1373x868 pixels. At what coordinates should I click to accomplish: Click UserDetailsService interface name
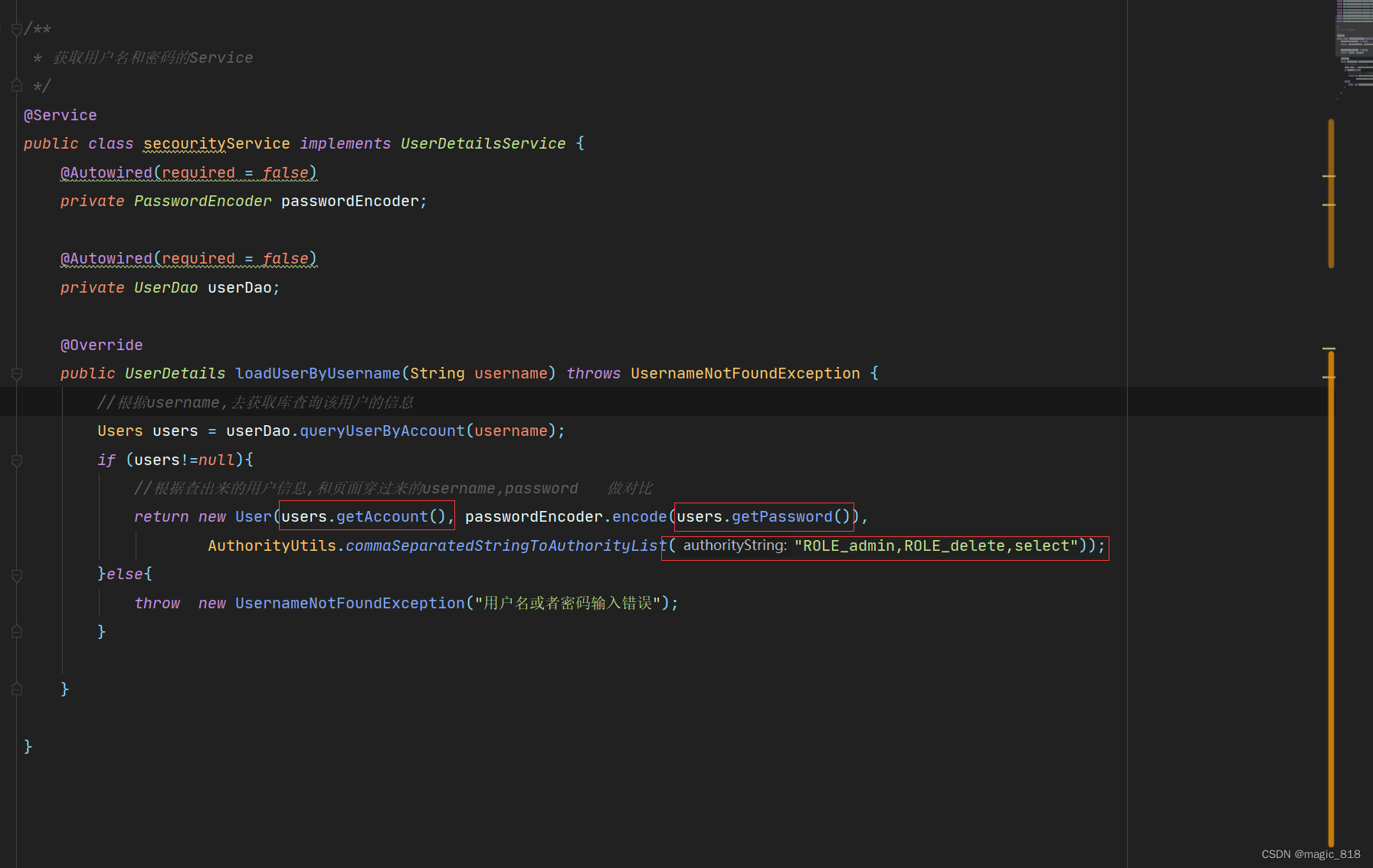tap(483, 144)
